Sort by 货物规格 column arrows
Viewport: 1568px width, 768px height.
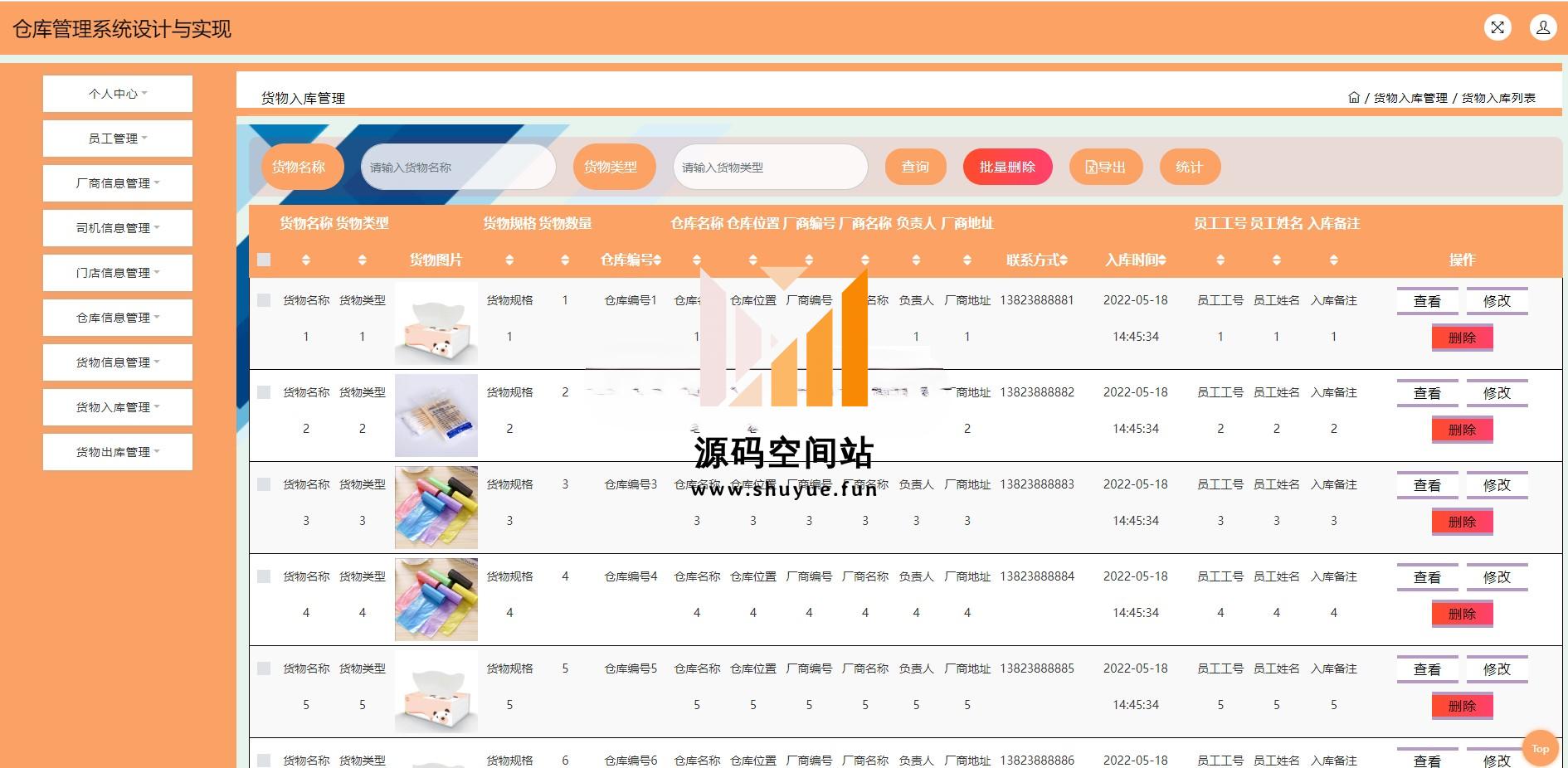[509, 260]
